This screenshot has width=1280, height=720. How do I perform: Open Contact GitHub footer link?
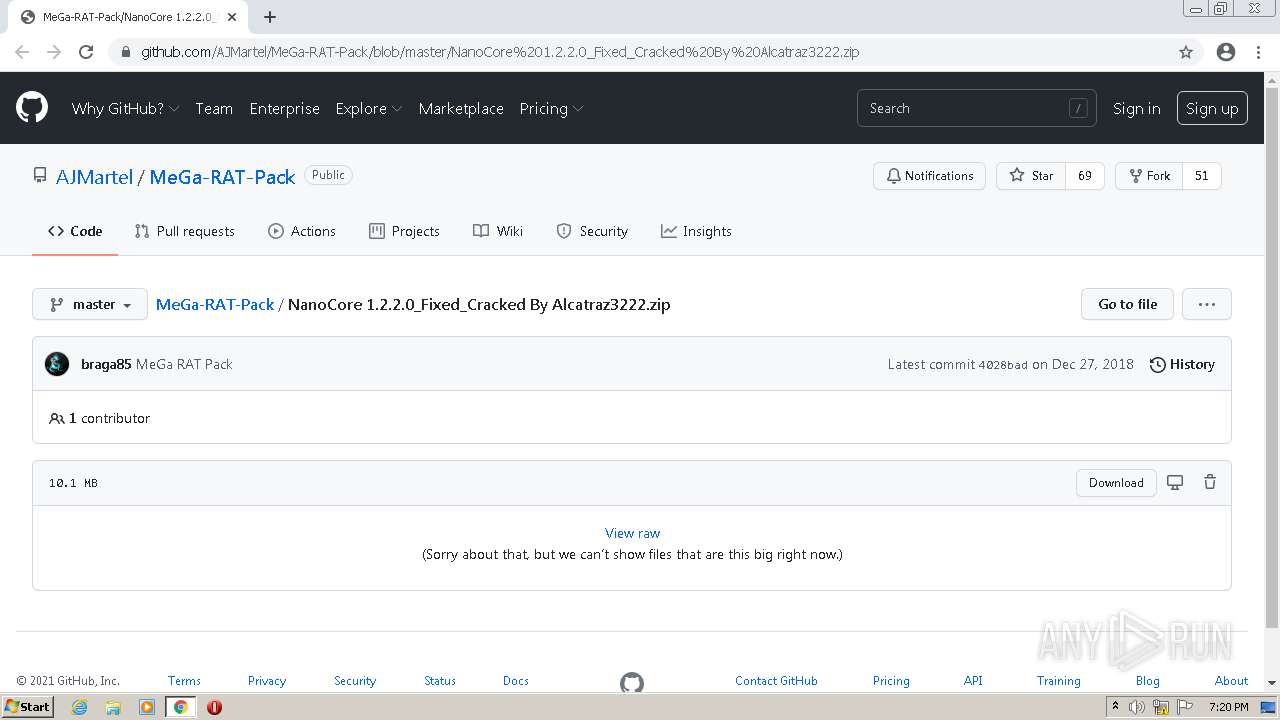776,681
